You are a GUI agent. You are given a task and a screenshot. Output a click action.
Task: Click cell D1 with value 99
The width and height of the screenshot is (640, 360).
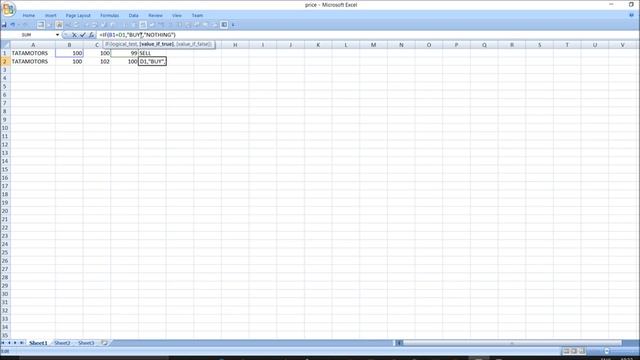124,53
